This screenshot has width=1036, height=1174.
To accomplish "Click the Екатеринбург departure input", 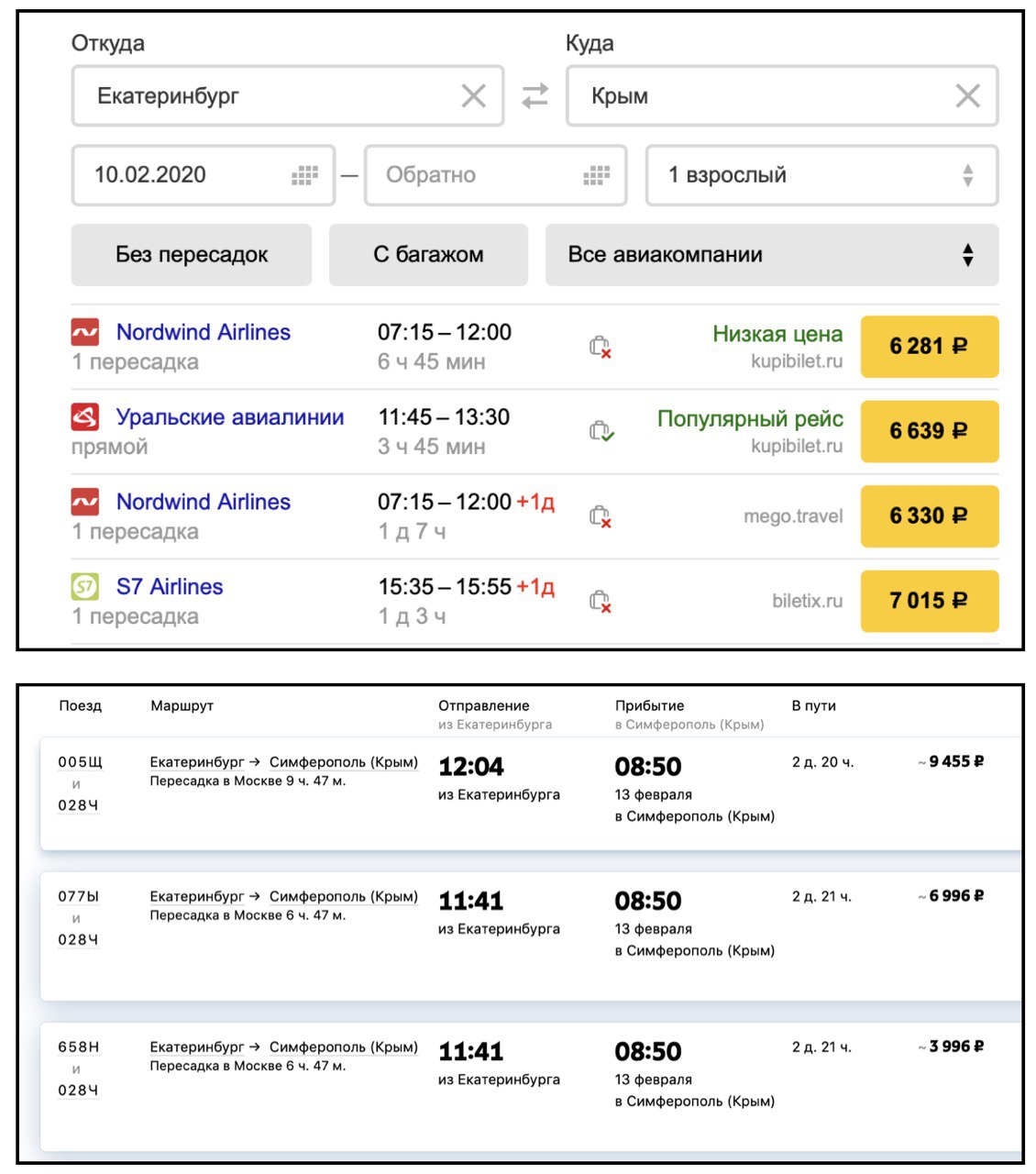I will point(288,95).
